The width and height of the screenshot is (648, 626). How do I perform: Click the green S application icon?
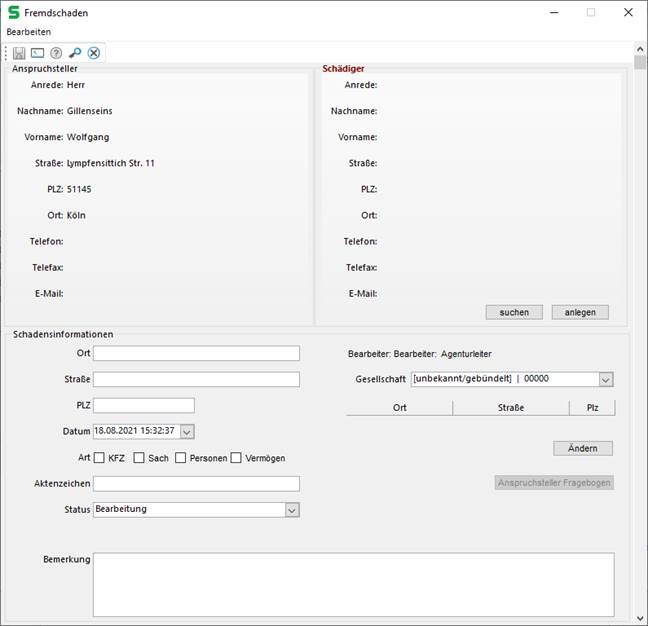13,13
